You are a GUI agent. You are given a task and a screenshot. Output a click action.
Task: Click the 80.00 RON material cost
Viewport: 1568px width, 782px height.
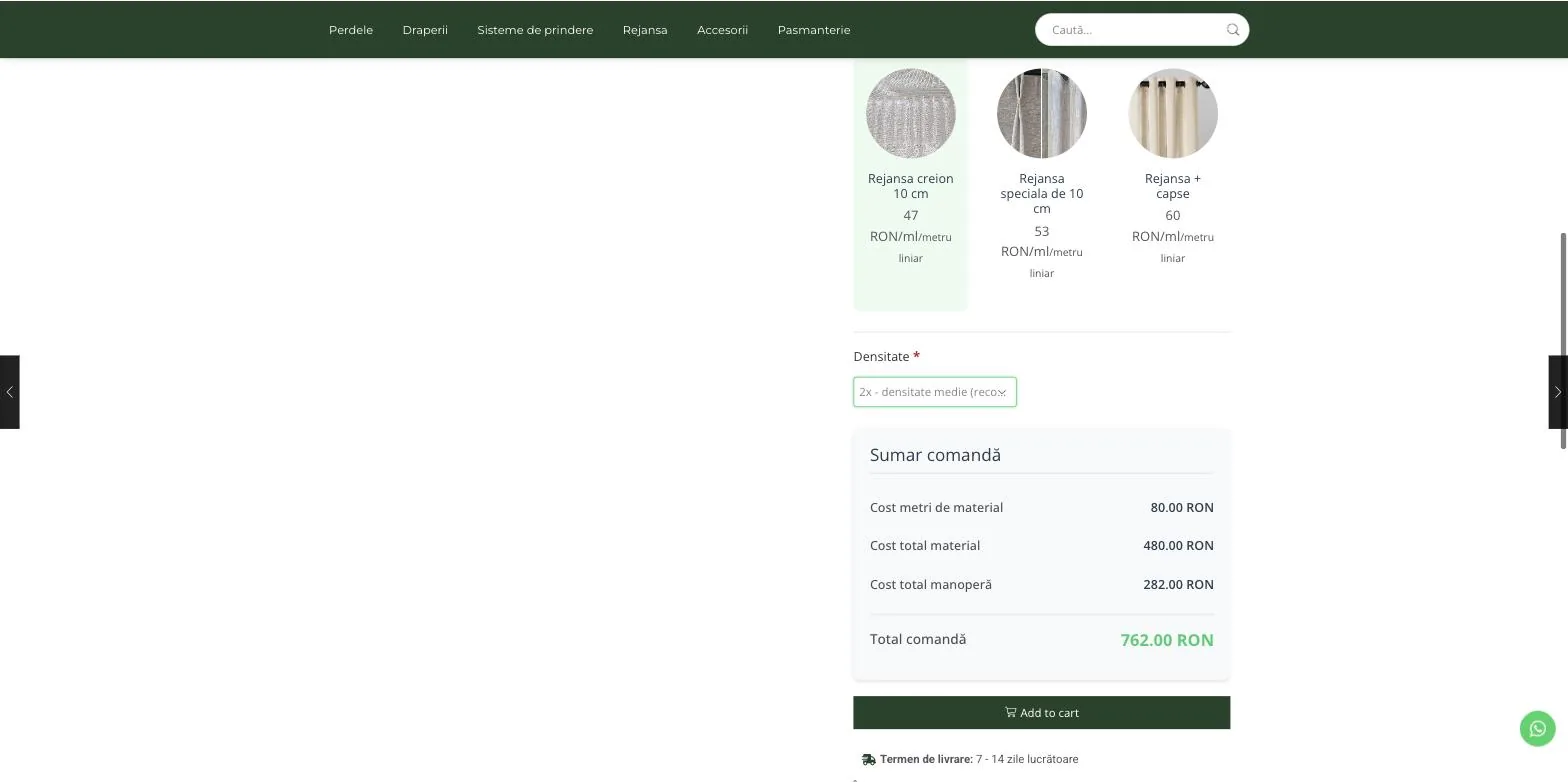tap(1182, 508)
